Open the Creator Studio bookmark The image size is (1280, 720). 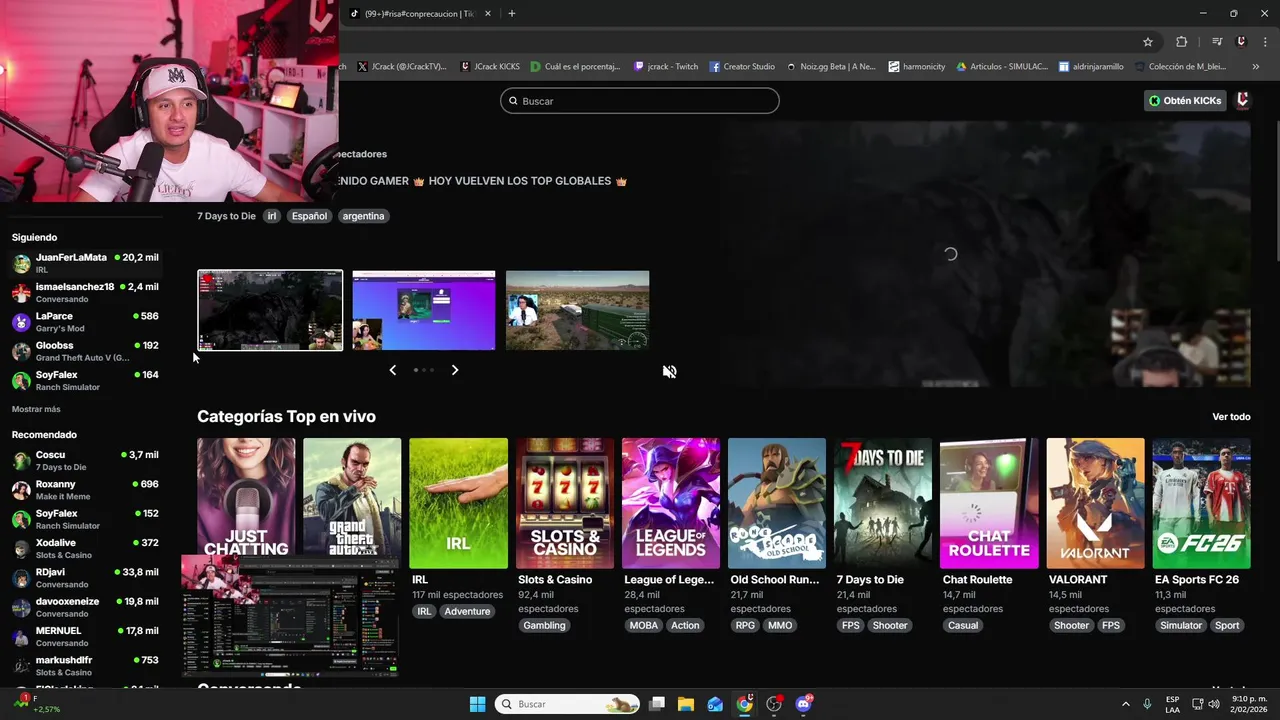[x=742, y=66]
